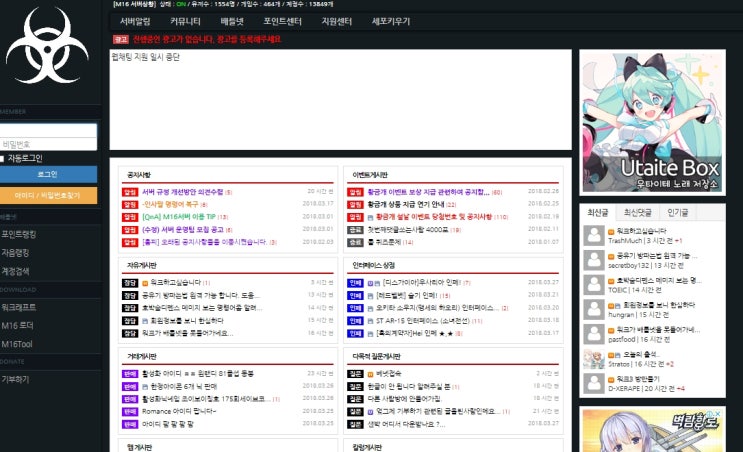Open 배틀넷 in the top navigation
Image resolution: width=743 pixels, height=452 pixels.
click(232, 21)
